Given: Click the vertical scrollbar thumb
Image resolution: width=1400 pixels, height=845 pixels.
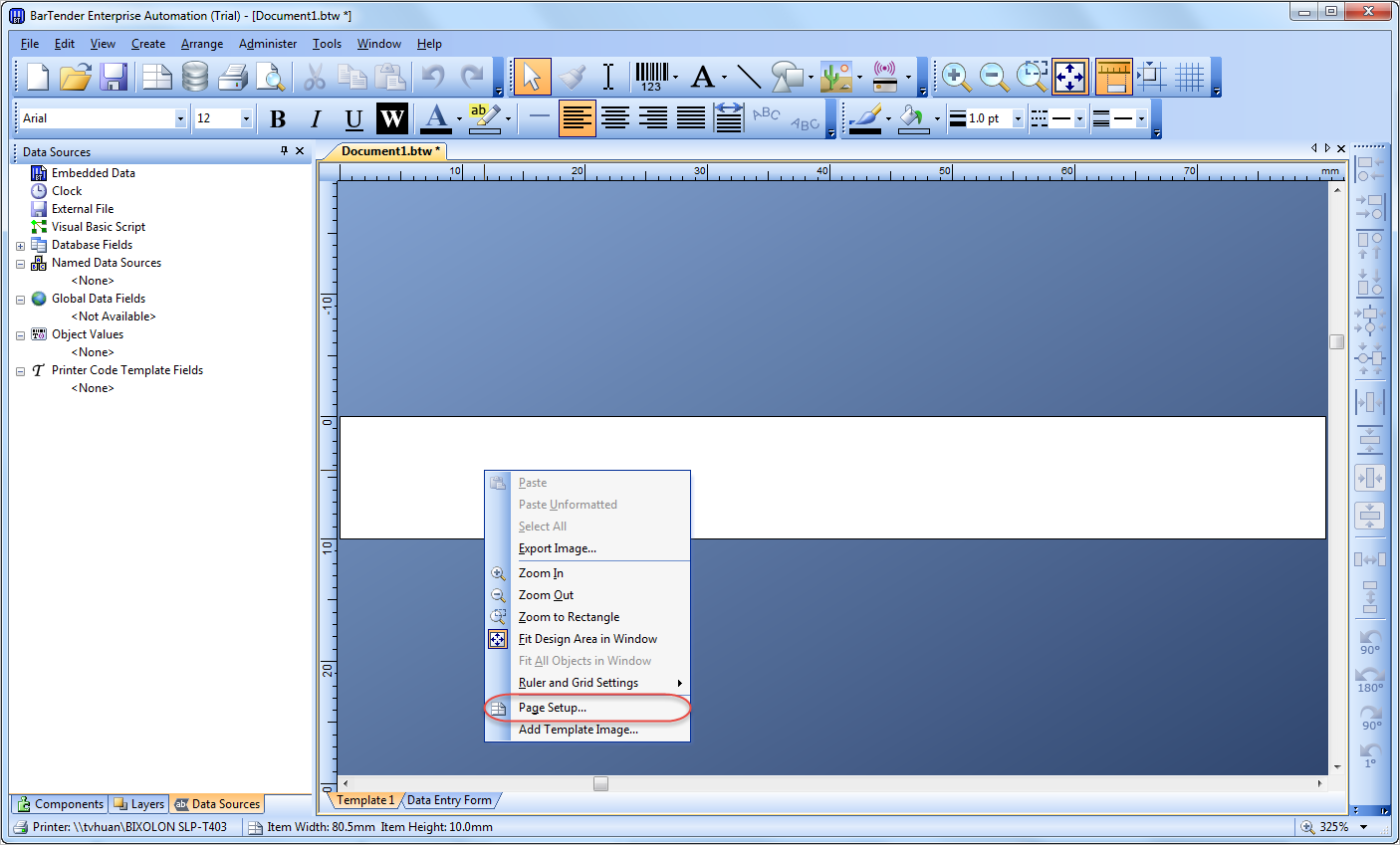Looking at the screenshot, I should (1337, 341).
